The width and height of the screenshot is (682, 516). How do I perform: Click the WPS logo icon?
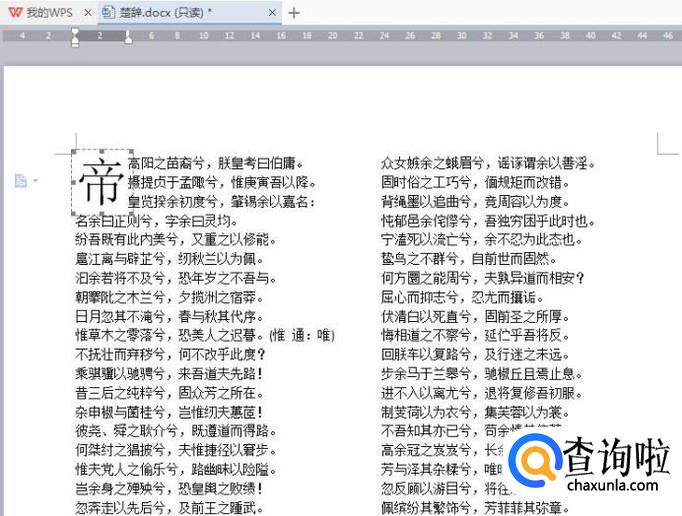tap(15, 13)
